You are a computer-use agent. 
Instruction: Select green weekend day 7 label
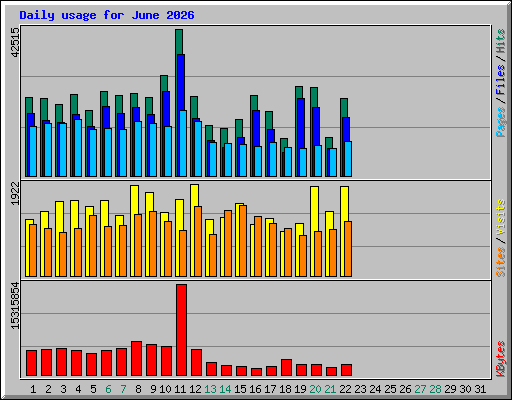123,389
